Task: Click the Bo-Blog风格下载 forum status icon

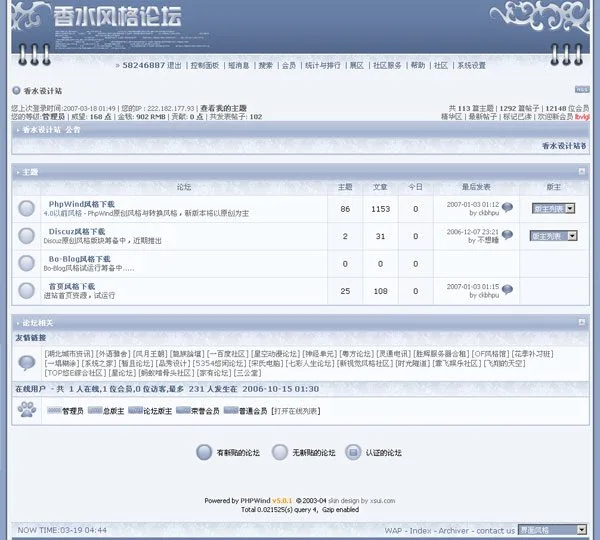Action: [x=27, y=263]
